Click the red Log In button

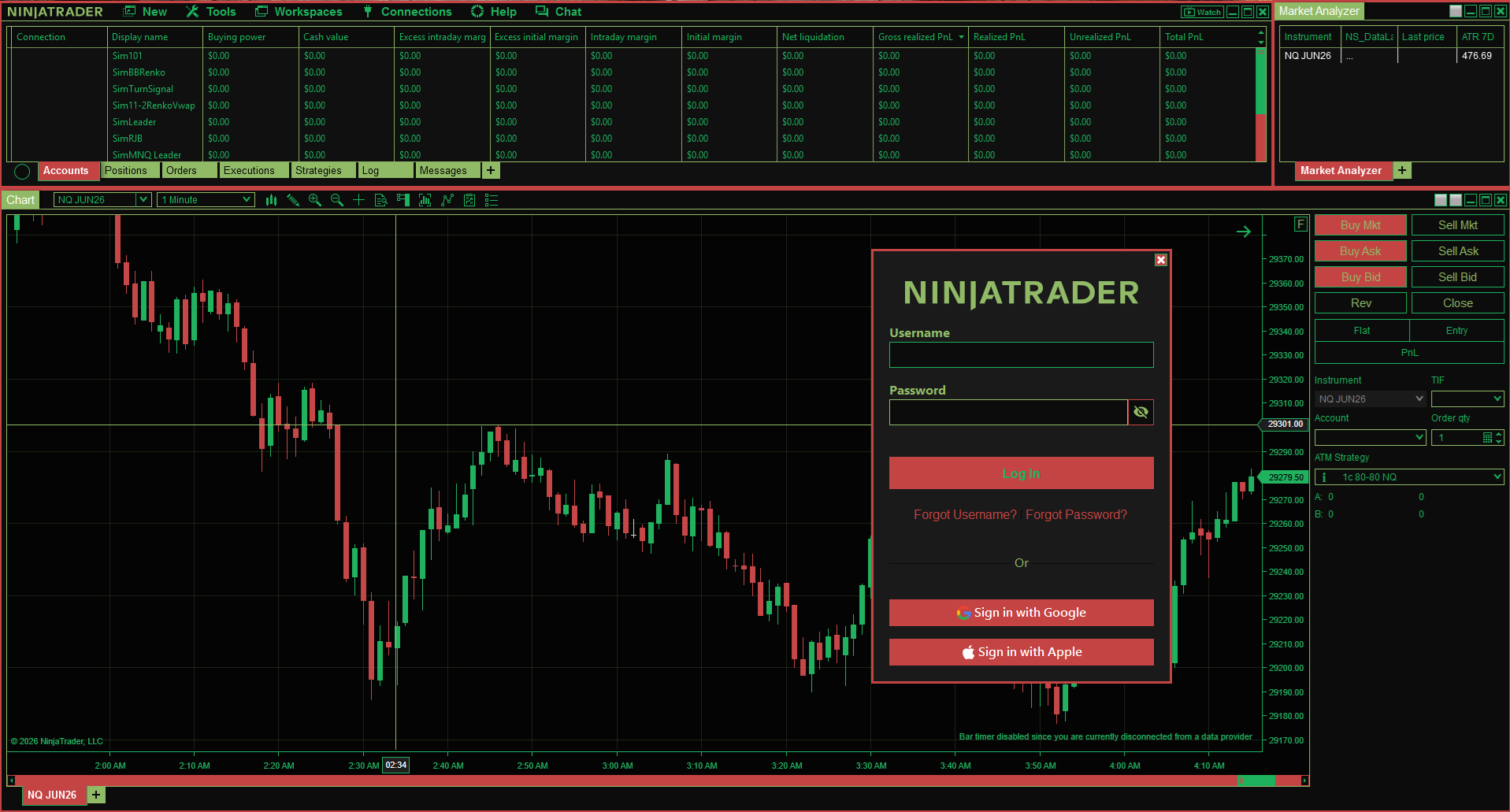pyautogui.click(x=1021, y=473)
